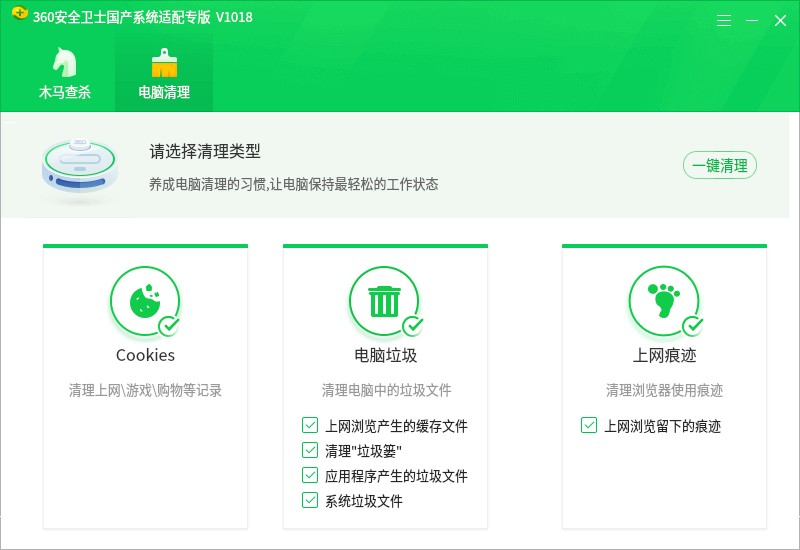Uncheck 上网浏览产生的缓存文件 checkbox
Image resolution: width=800 pixels, height=550 pixels.
[310, 425]
